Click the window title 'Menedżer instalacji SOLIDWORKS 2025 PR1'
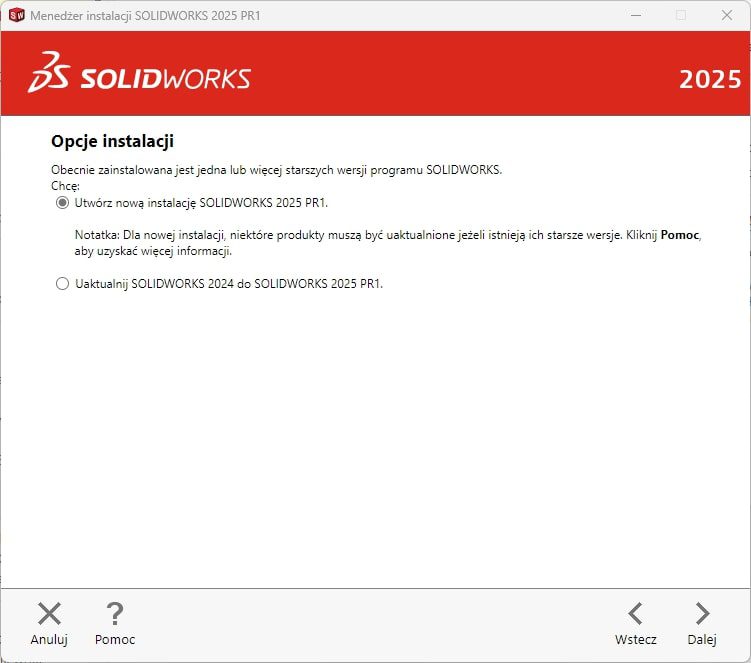The image size is (751, 663). point(145,16)
